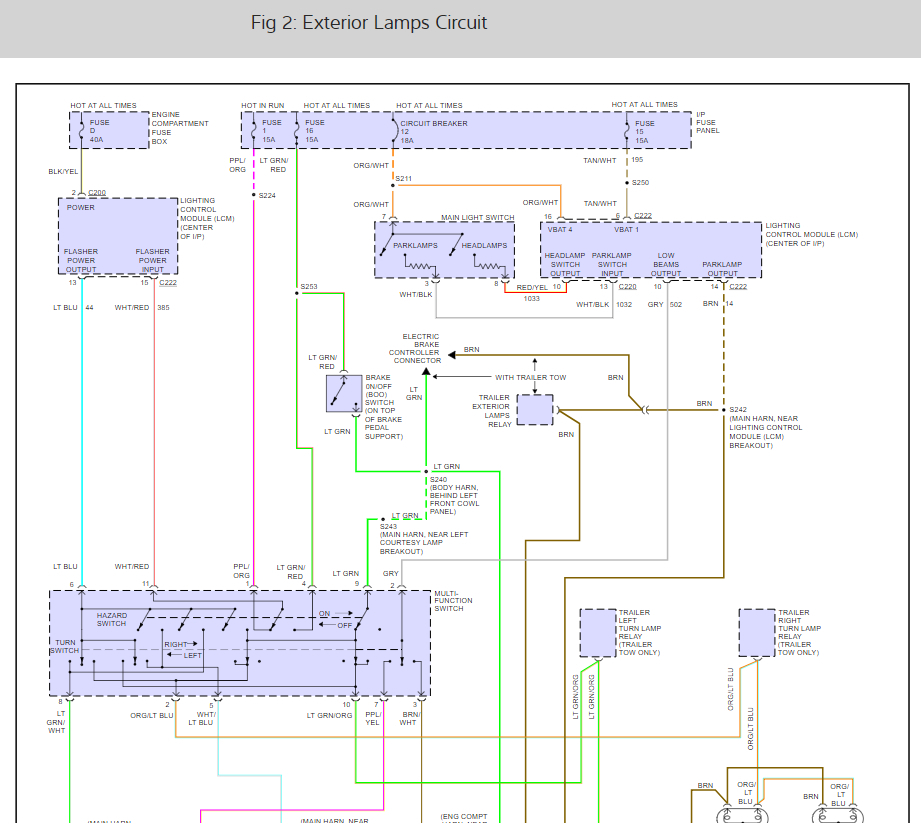Image resolution: width=921 pixels, height=836 pixels.
Task: Click the "LT GRN/ORG" label at pin 10
Action: [x=330, y=716]
